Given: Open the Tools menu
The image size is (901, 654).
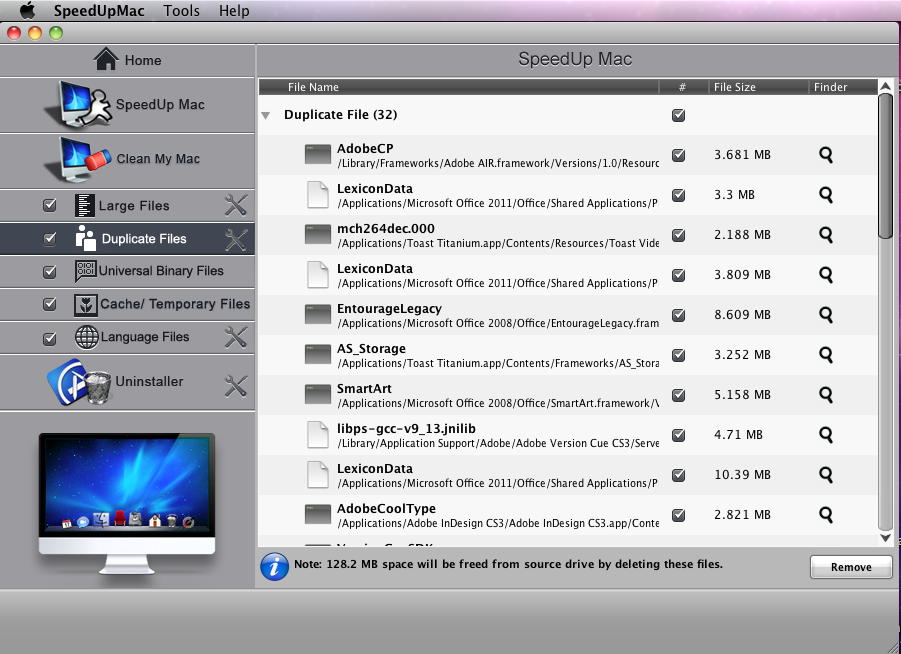Looking at the screenshot, I should pos(181,10).
